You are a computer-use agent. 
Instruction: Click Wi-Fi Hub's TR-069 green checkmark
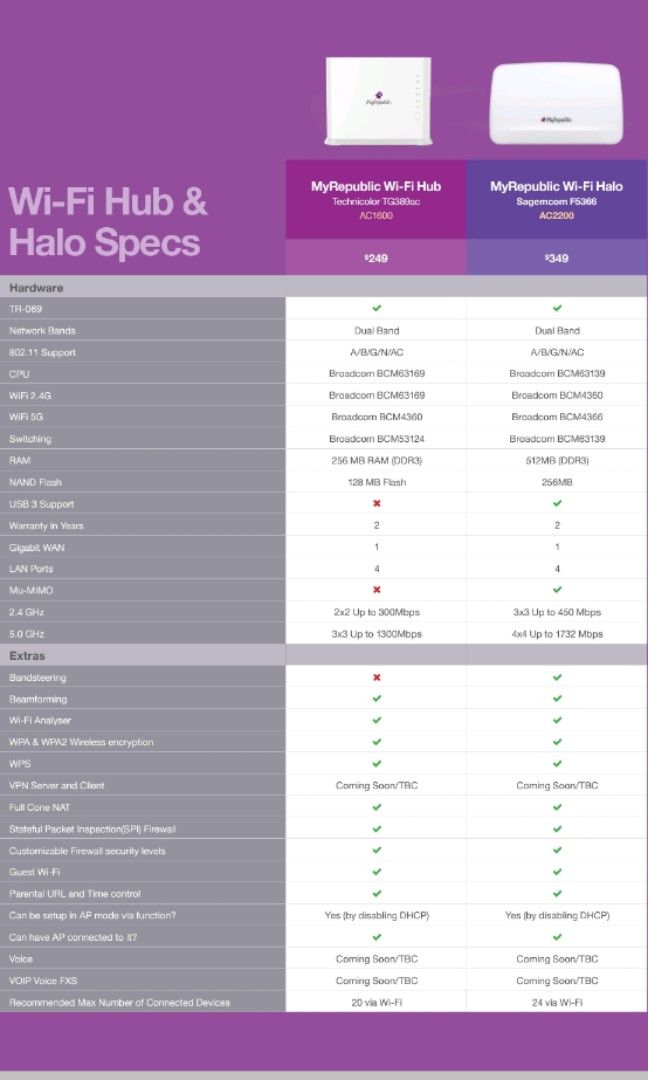click(x=376, y=308)
